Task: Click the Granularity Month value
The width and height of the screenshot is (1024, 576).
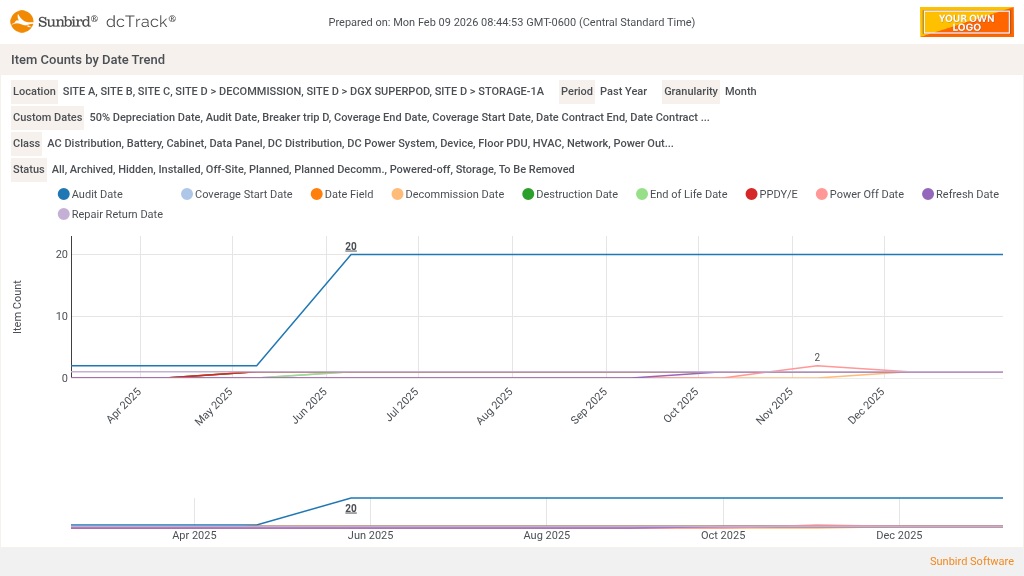Action: tap(740, 91)
